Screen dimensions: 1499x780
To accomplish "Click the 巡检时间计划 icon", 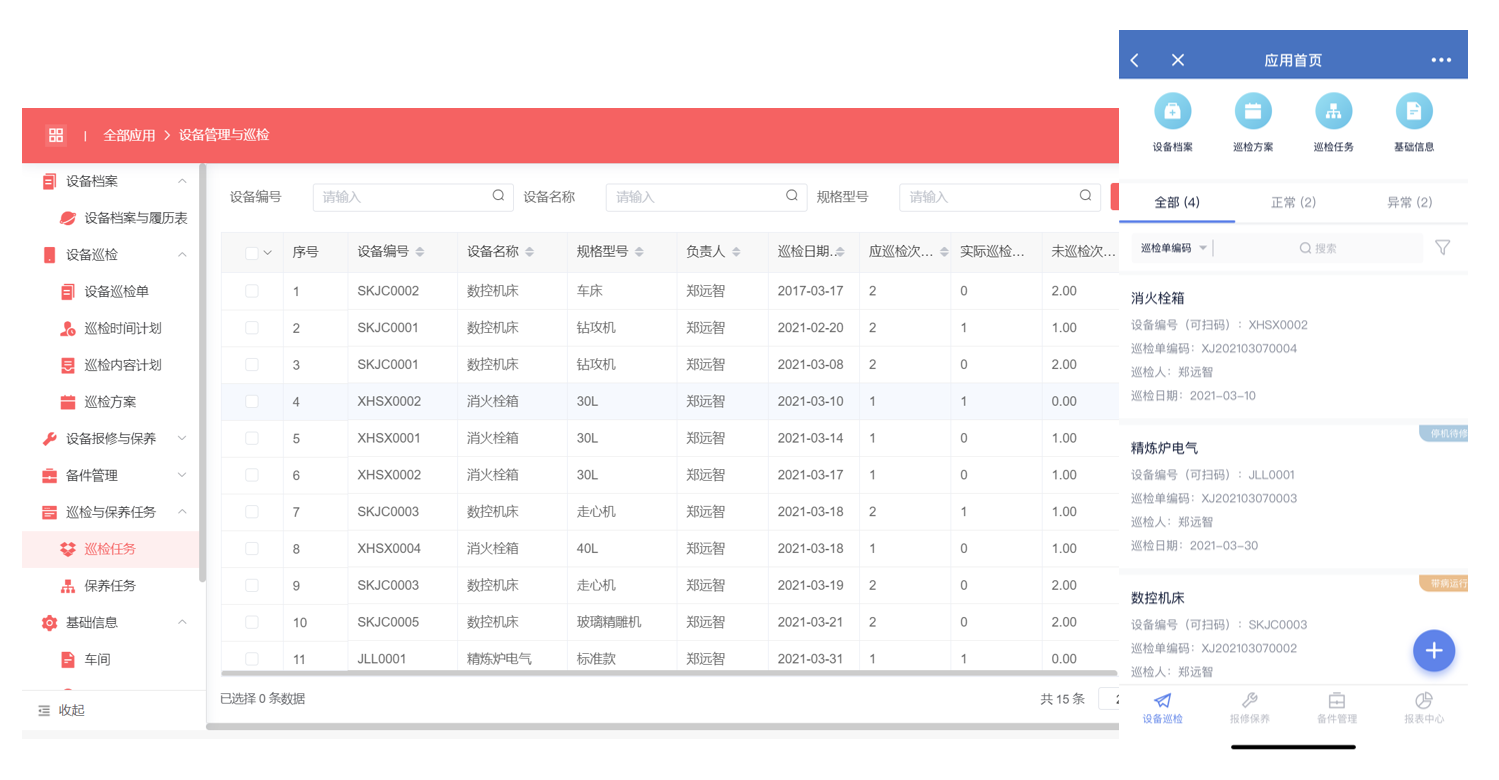I will click(x=68, y=328).
